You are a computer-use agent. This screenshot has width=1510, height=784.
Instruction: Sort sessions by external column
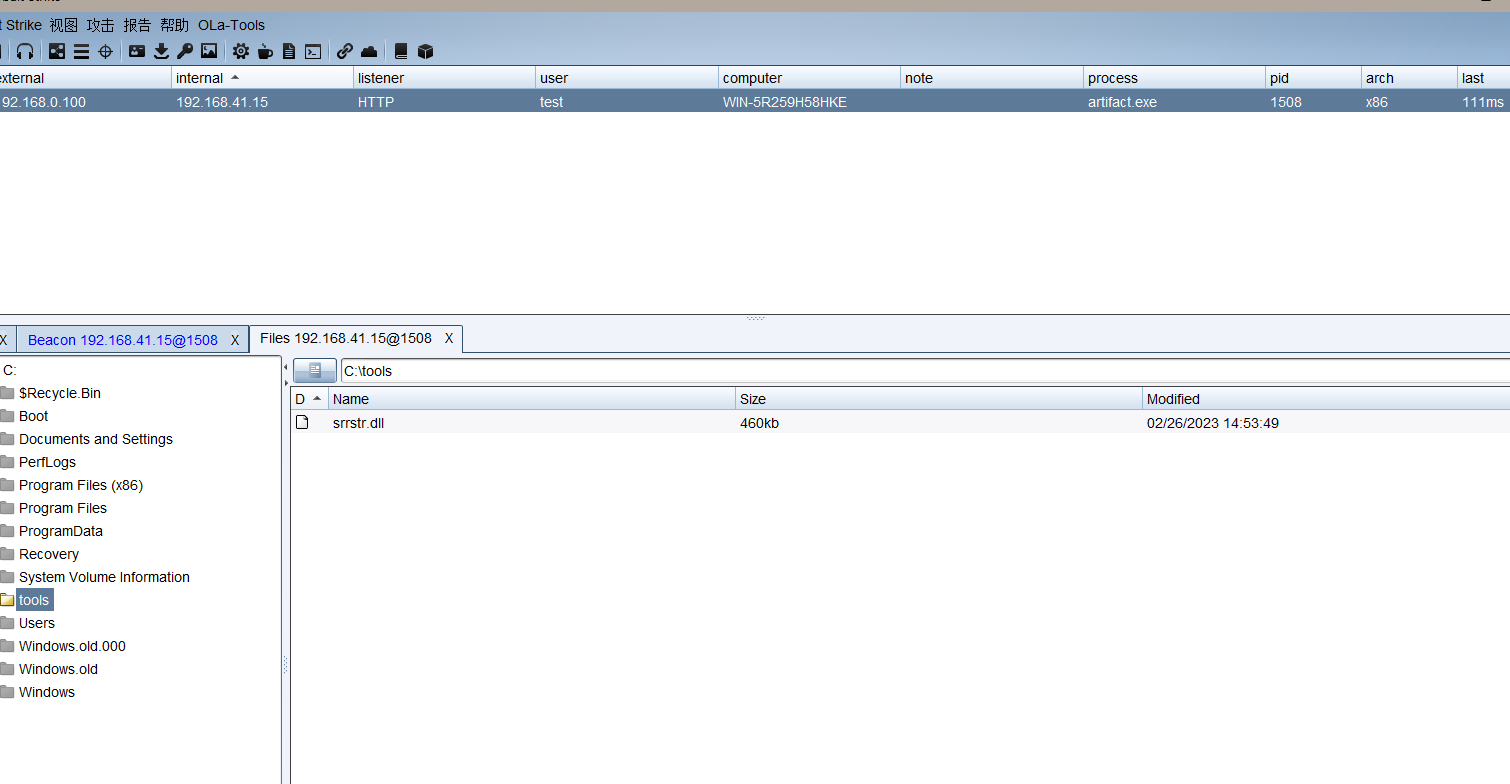pyautogui.click(x=85, y=78)
